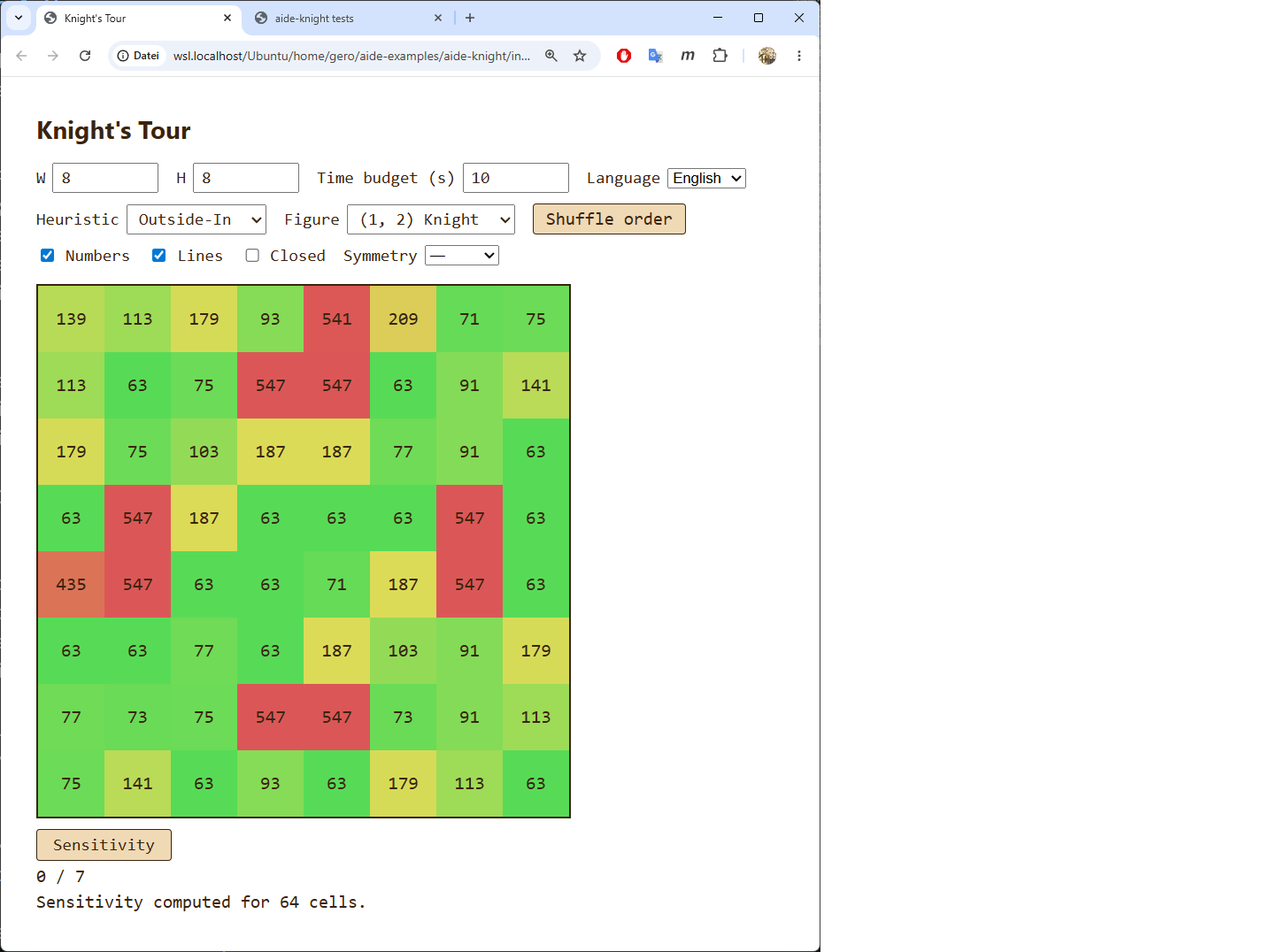Close the Knight's Tour tab
The height and width of the screenshot is (952, 1263).
pyautogui.click(x=227, y=18)
